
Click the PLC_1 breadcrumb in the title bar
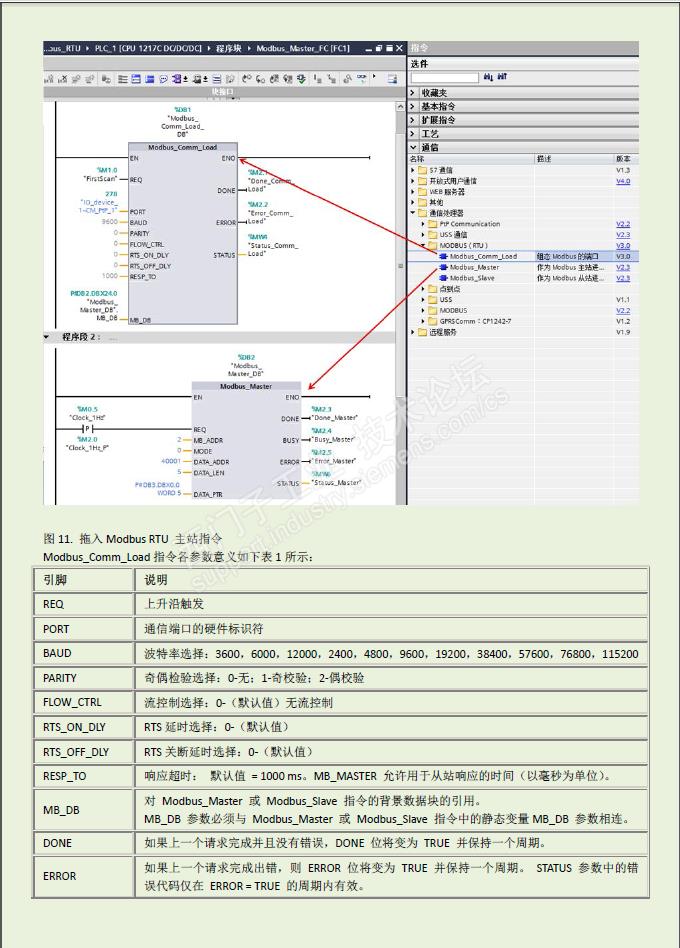tap(148, 48)
